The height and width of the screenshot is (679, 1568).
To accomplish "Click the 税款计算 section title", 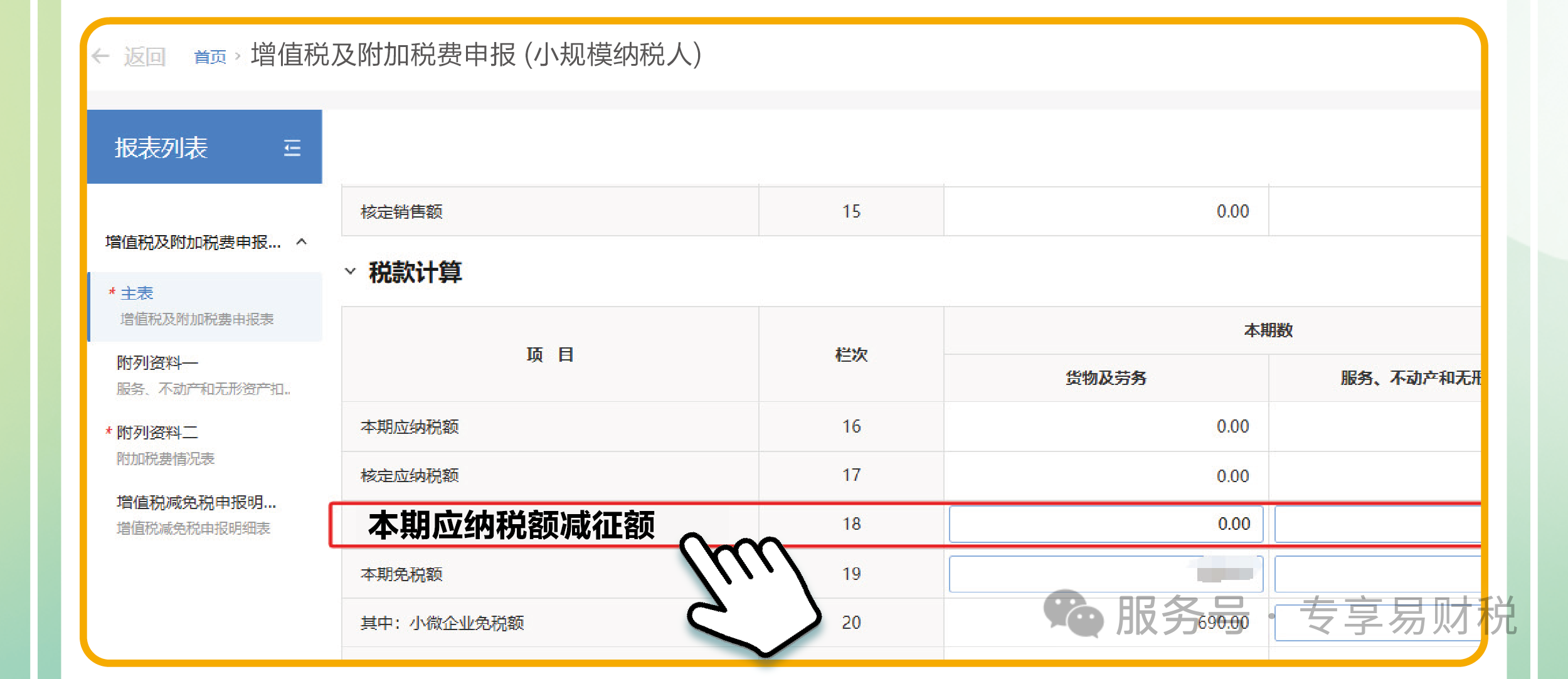I will [415, 272].
